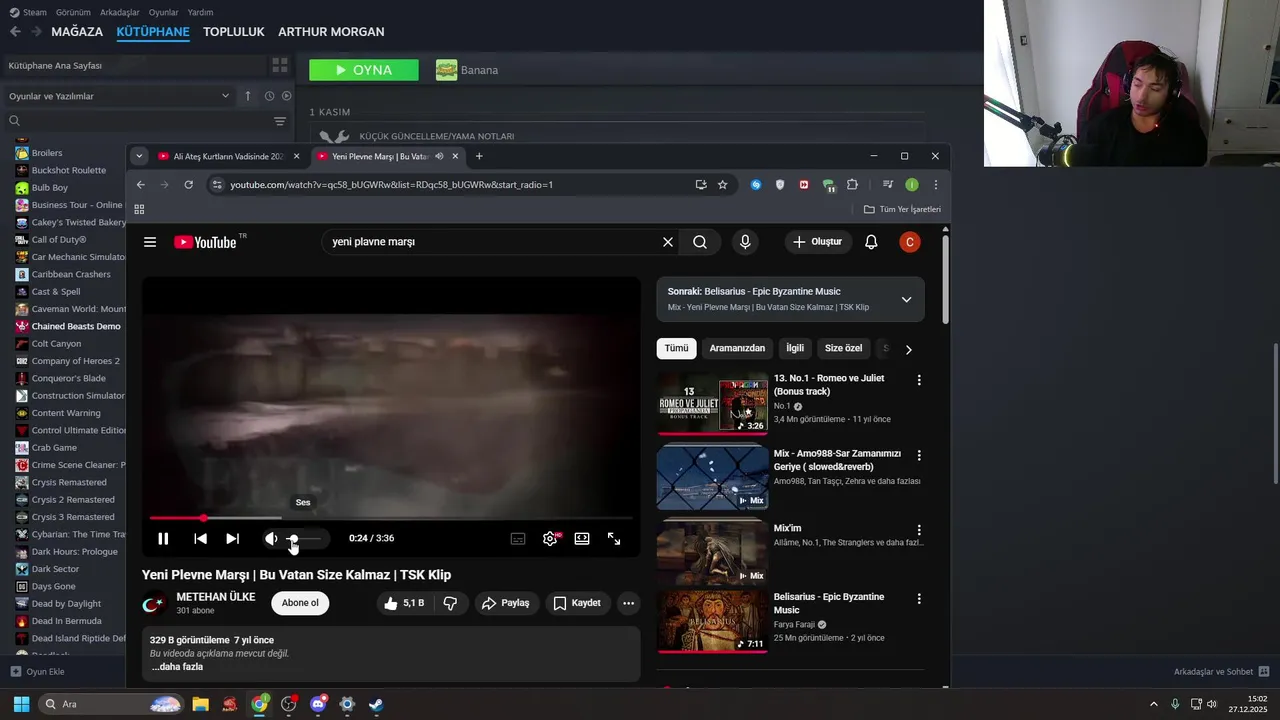Open Tüm Yer İşaretleri bookmarks folder
This screenshot has width=1280, height=720.
pos(902,209)
